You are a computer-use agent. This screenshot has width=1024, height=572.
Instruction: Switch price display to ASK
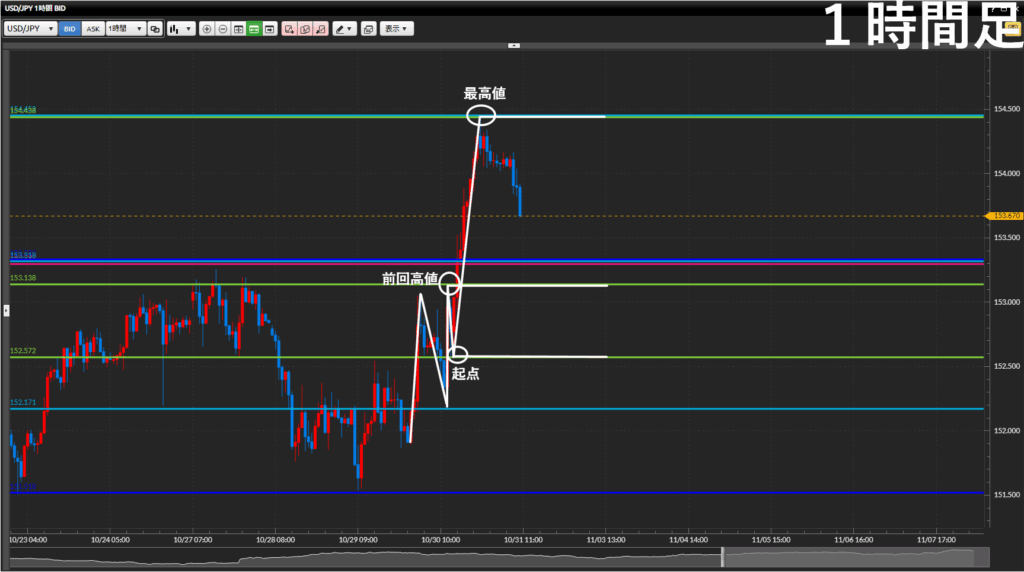coord(93,29)
